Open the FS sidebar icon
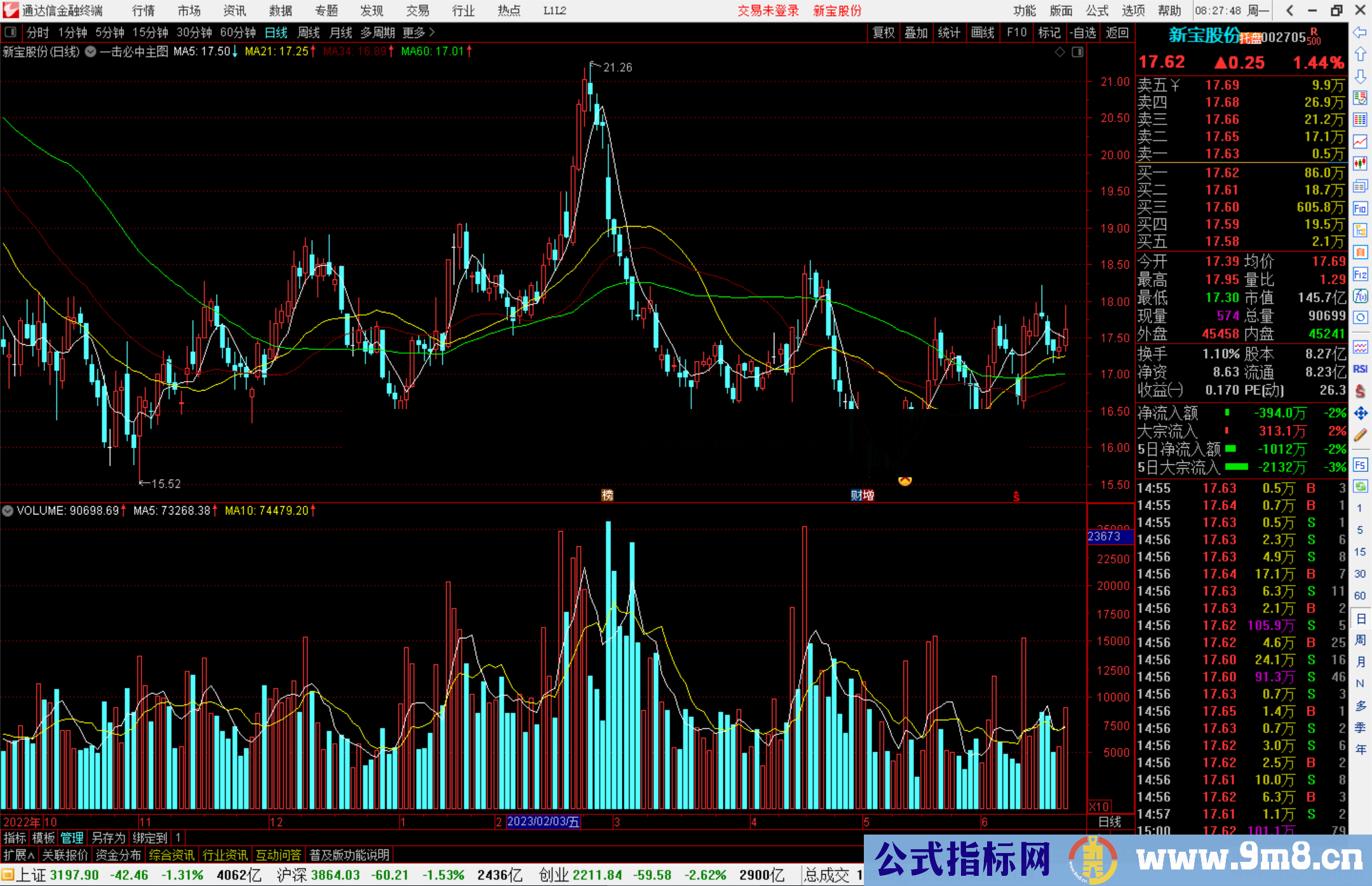 (x=1360, y=465)
